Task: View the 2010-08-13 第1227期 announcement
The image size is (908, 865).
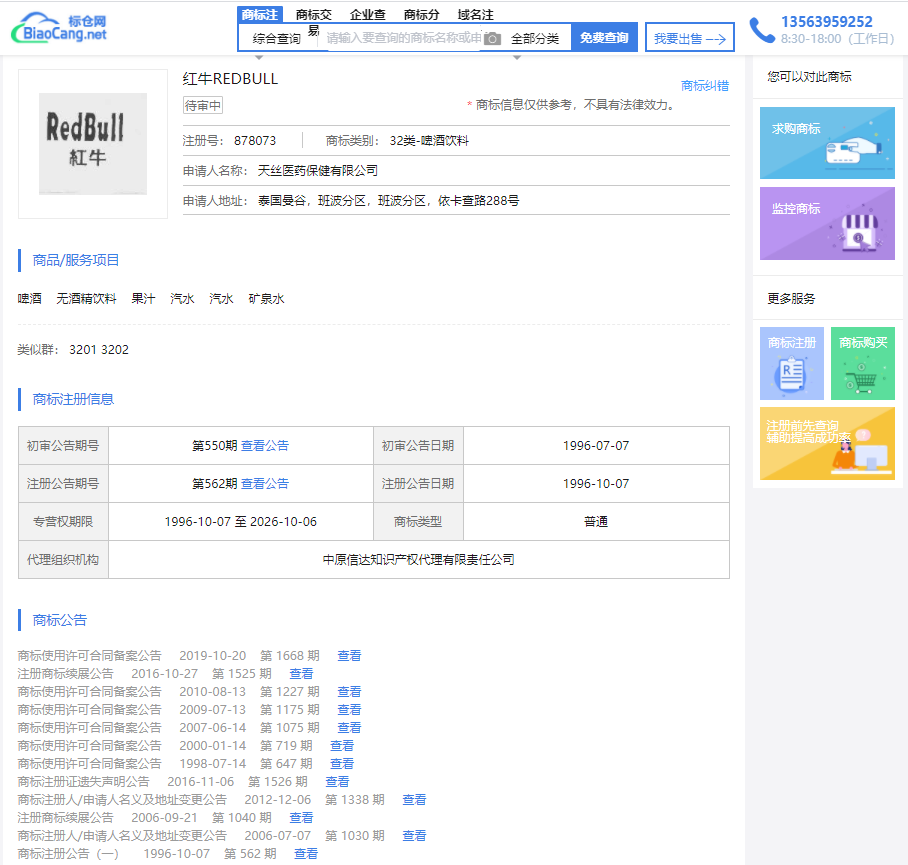Action: (x=349, y=692)
